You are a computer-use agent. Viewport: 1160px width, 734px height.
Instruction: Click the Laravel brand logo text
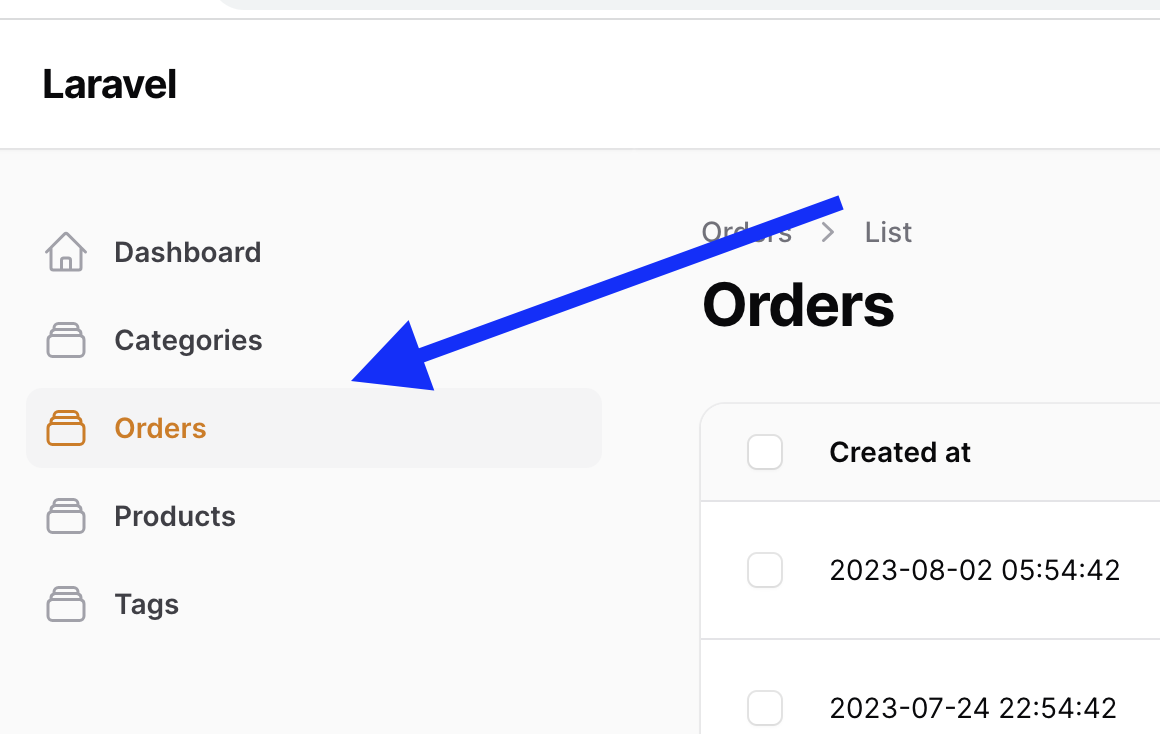pos(109,84)
